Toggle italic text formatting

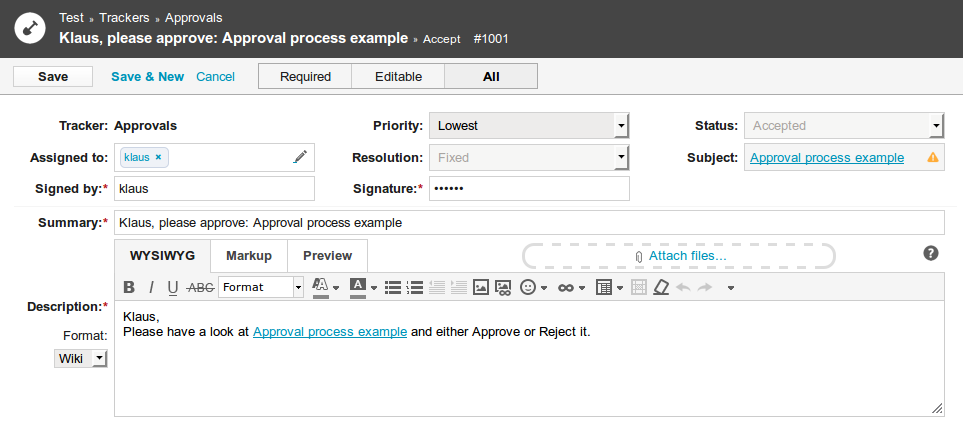pos(151,287)
